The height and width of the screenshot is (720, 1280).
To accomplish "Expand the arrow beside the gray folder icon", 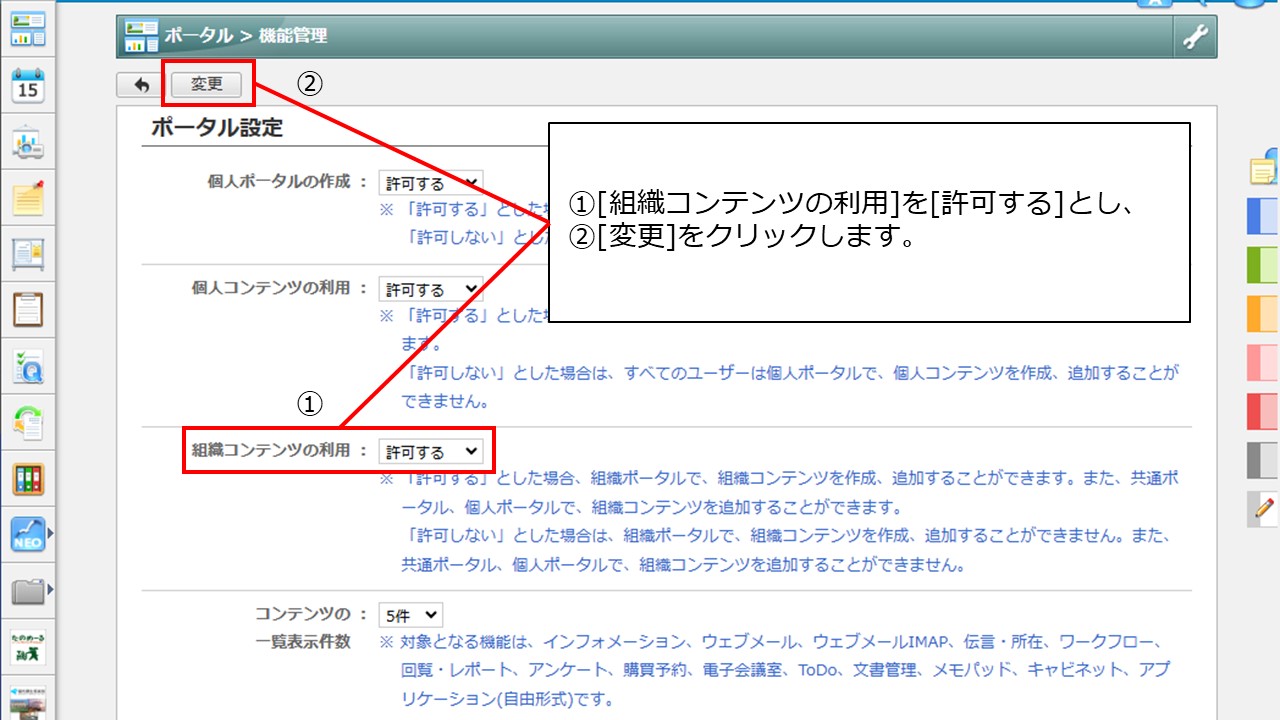I will [x=51, y=592].
